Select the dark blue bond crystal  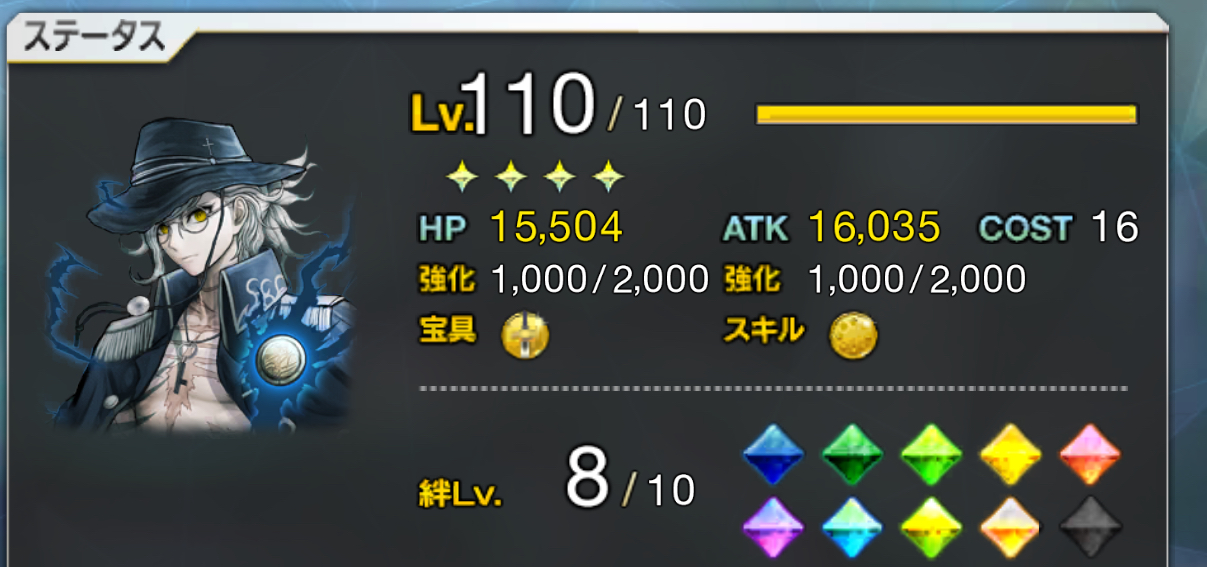[773, 455]
